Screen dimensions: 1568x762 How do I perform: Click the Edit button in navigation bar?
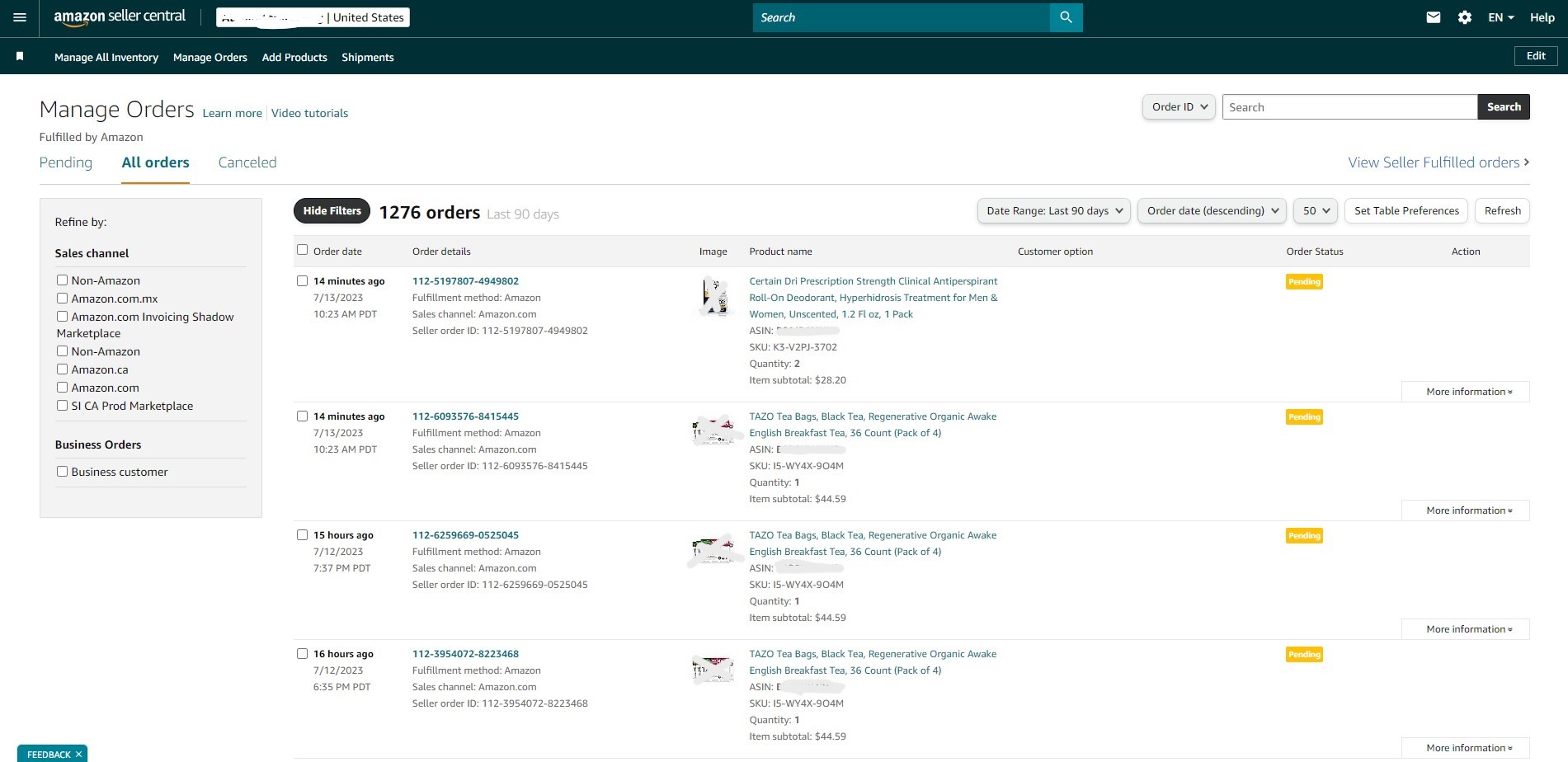click(1536, 56)
